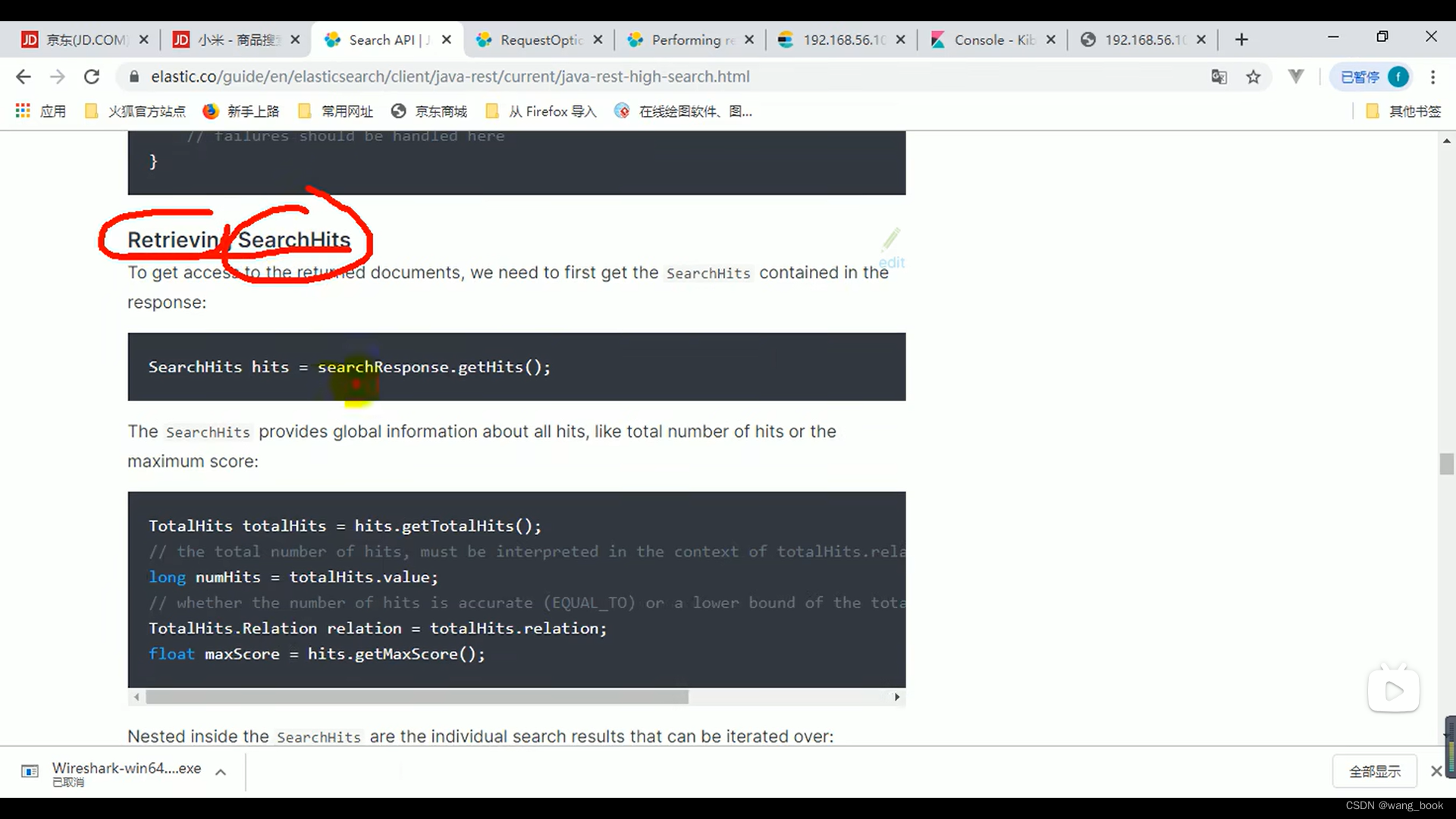The image size is (1456, 819).
Task: Click the Kibana Console browser tab icon
Action: tap(938, 40)
